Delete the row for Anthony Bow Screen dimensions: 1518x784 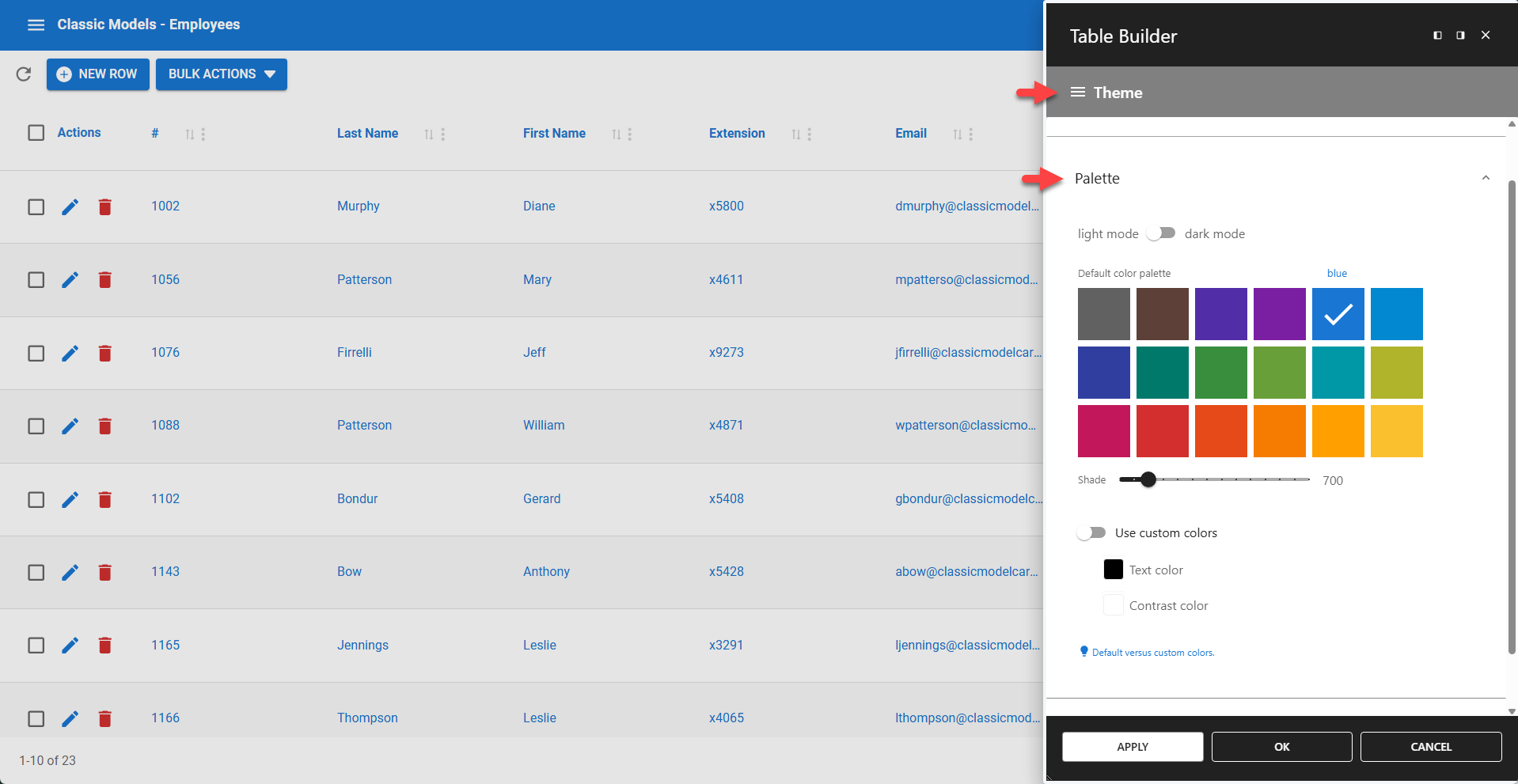(104, 572)
